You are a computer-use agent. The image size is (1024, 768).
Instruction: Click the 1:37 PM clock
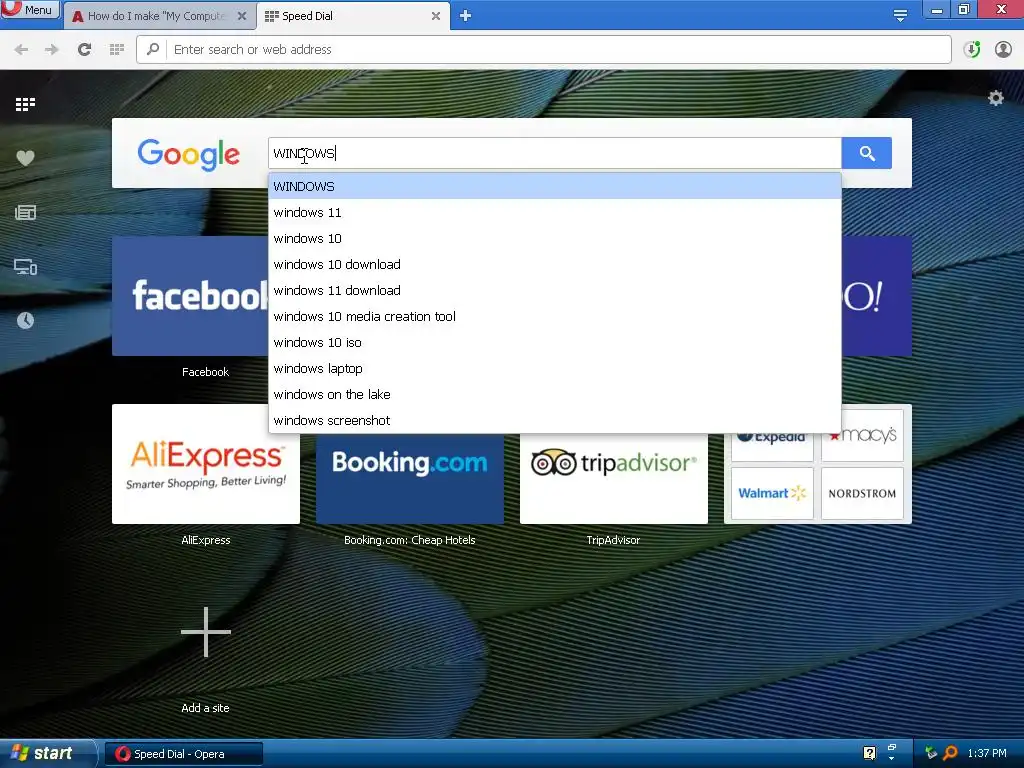(987, 753)
